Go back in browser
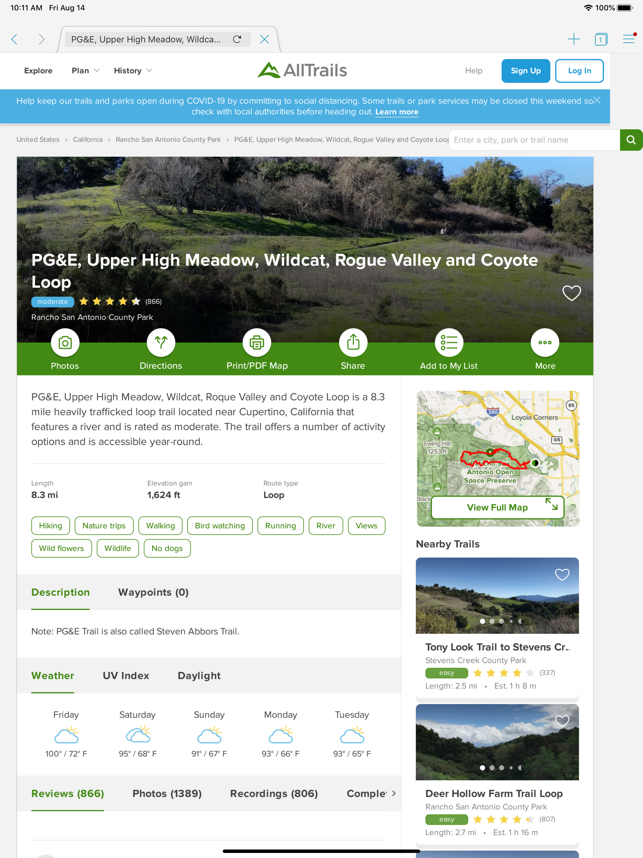 (x=15, y=39)
